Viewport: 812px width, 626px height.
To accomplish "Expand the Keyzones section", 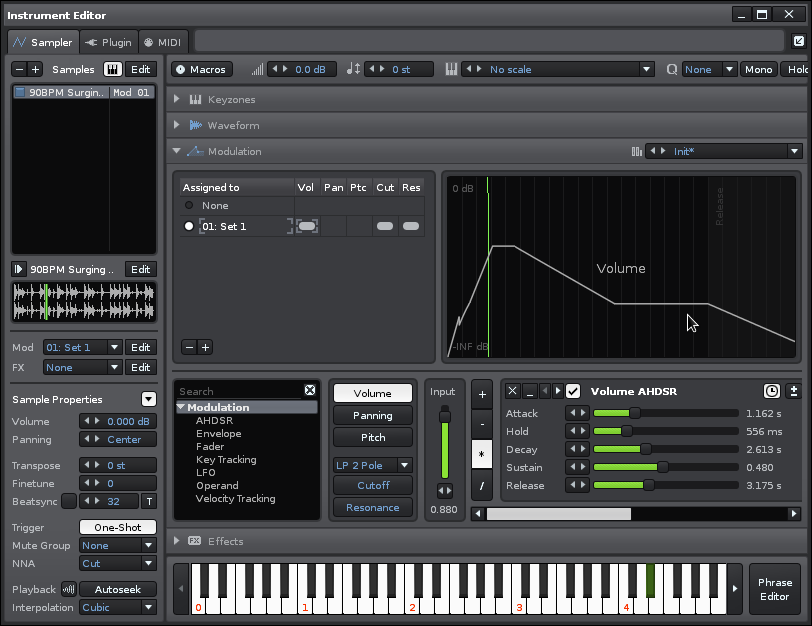I will 177,99.
